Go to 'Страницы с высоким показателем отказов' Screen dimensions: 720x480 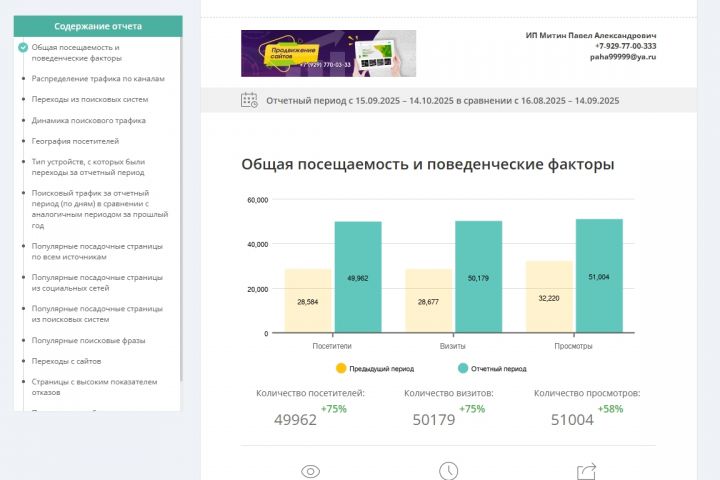94,387
